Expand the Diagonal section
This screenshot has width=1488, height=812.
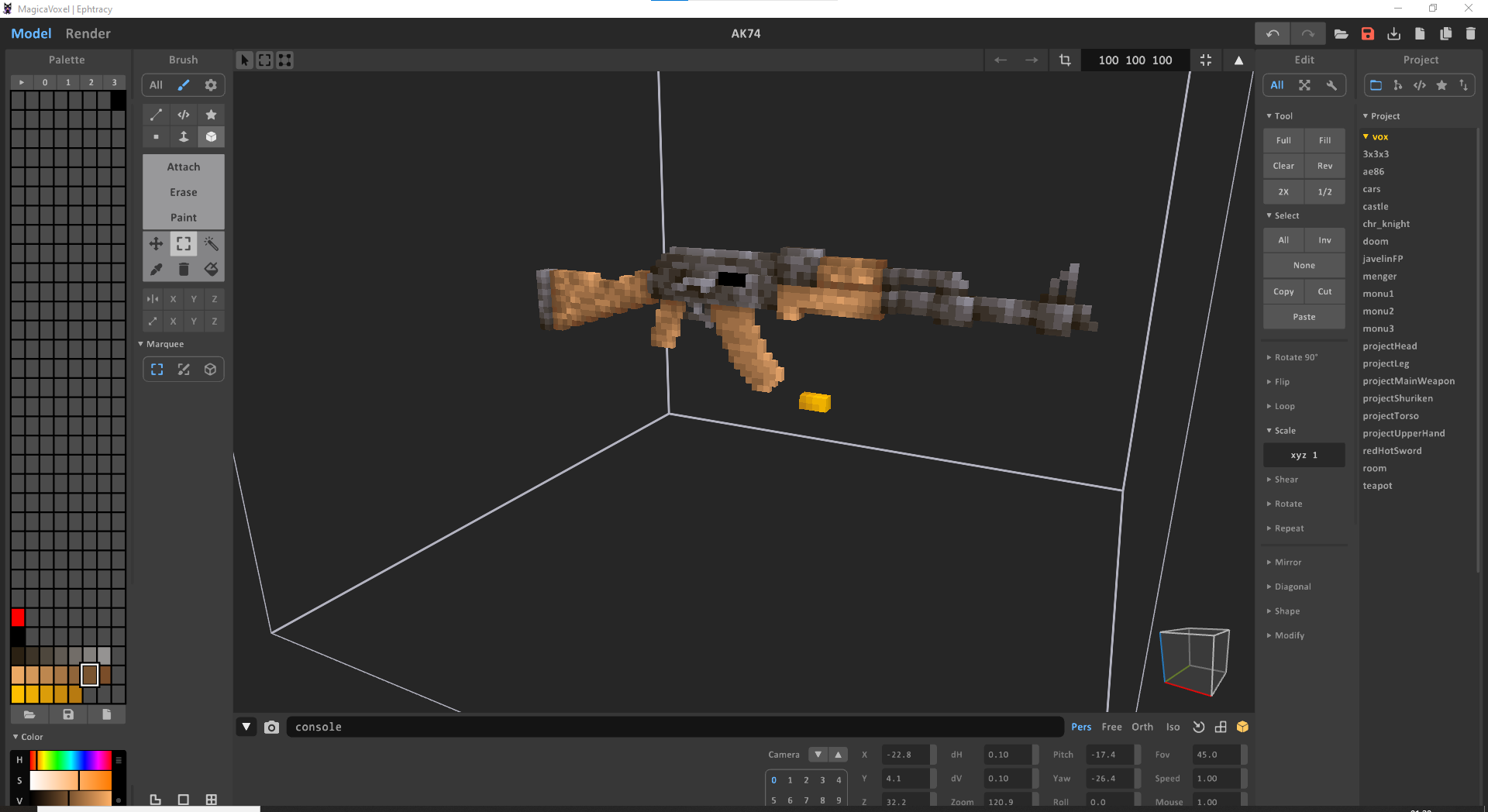(x=1292, y=587)
